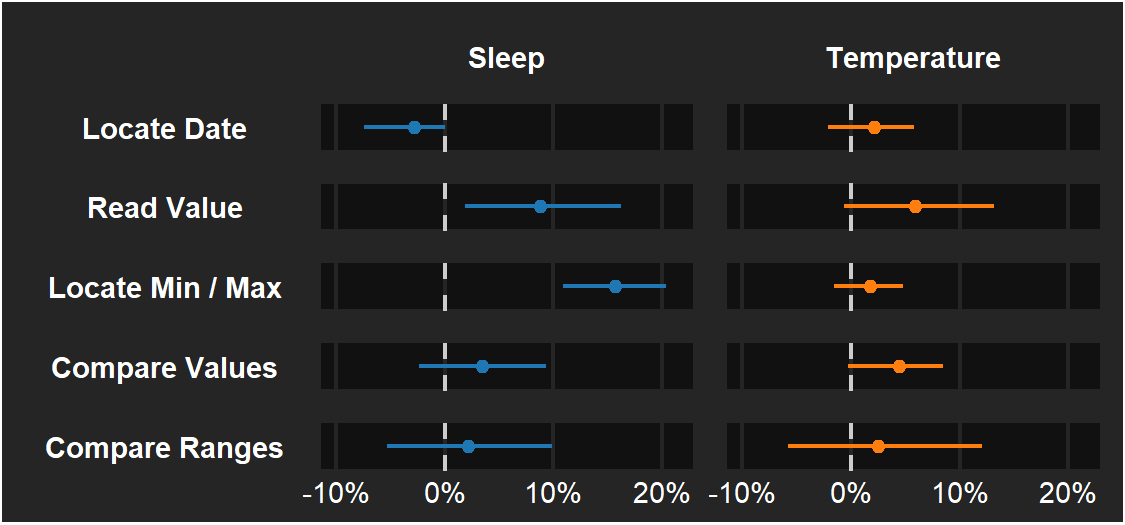Click the orange Temperature dot for Locate Date
The image size is (1125, 525).
[874, 127]
